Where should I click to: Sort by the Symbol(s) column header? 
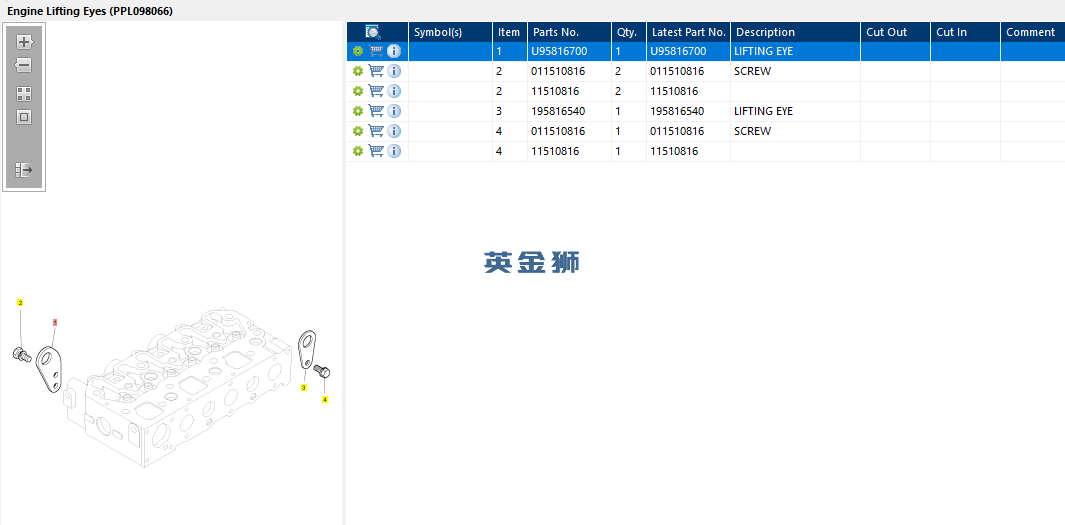pos(450,32)
